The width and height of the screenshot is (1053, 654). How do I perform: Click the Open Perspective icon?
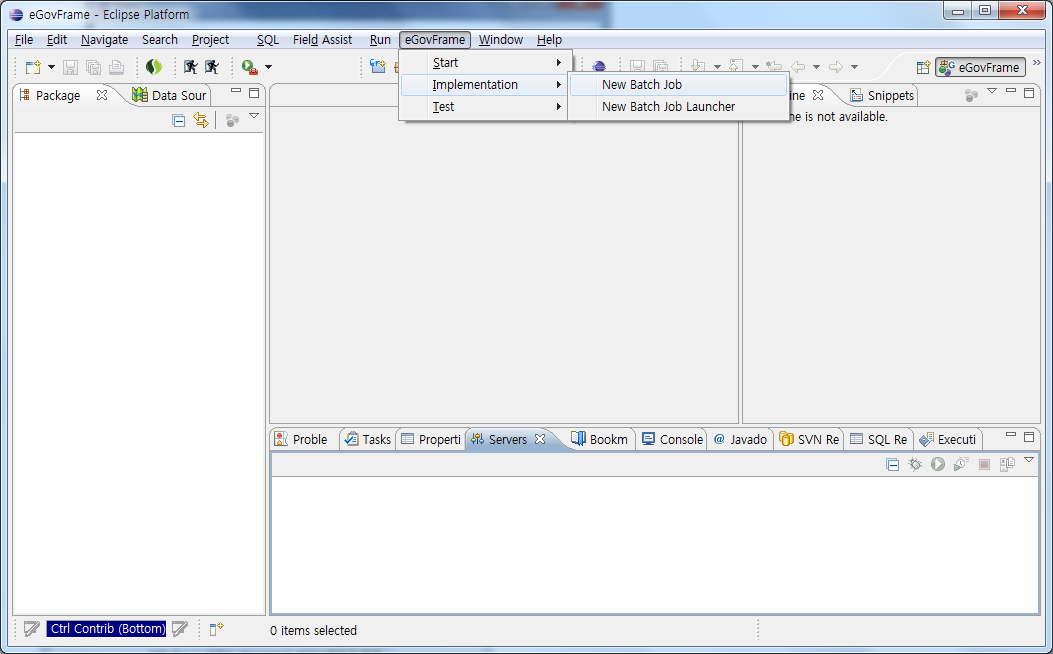coord(923,67)
